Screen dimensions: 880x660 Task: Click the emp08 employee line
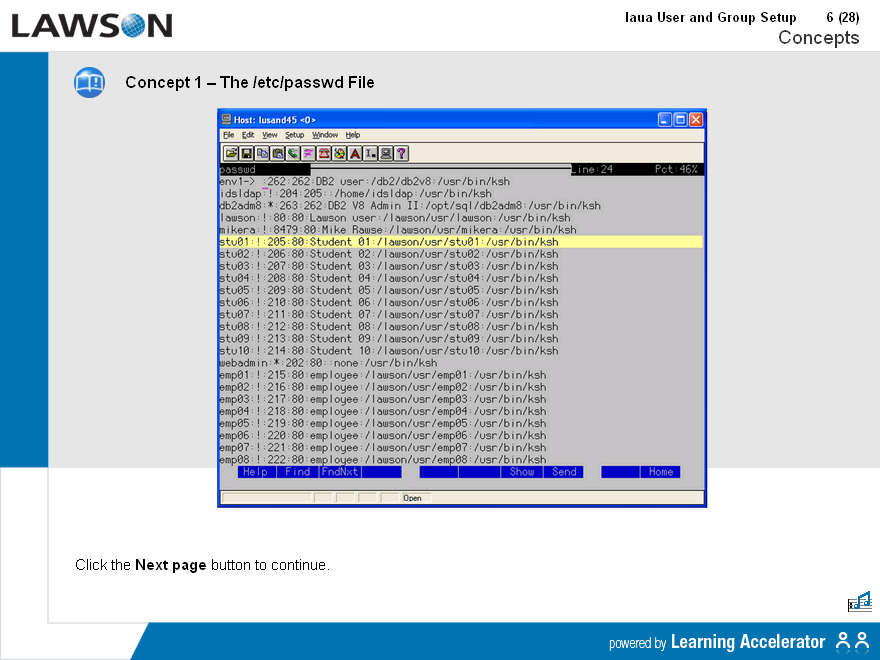click(382, 460)
